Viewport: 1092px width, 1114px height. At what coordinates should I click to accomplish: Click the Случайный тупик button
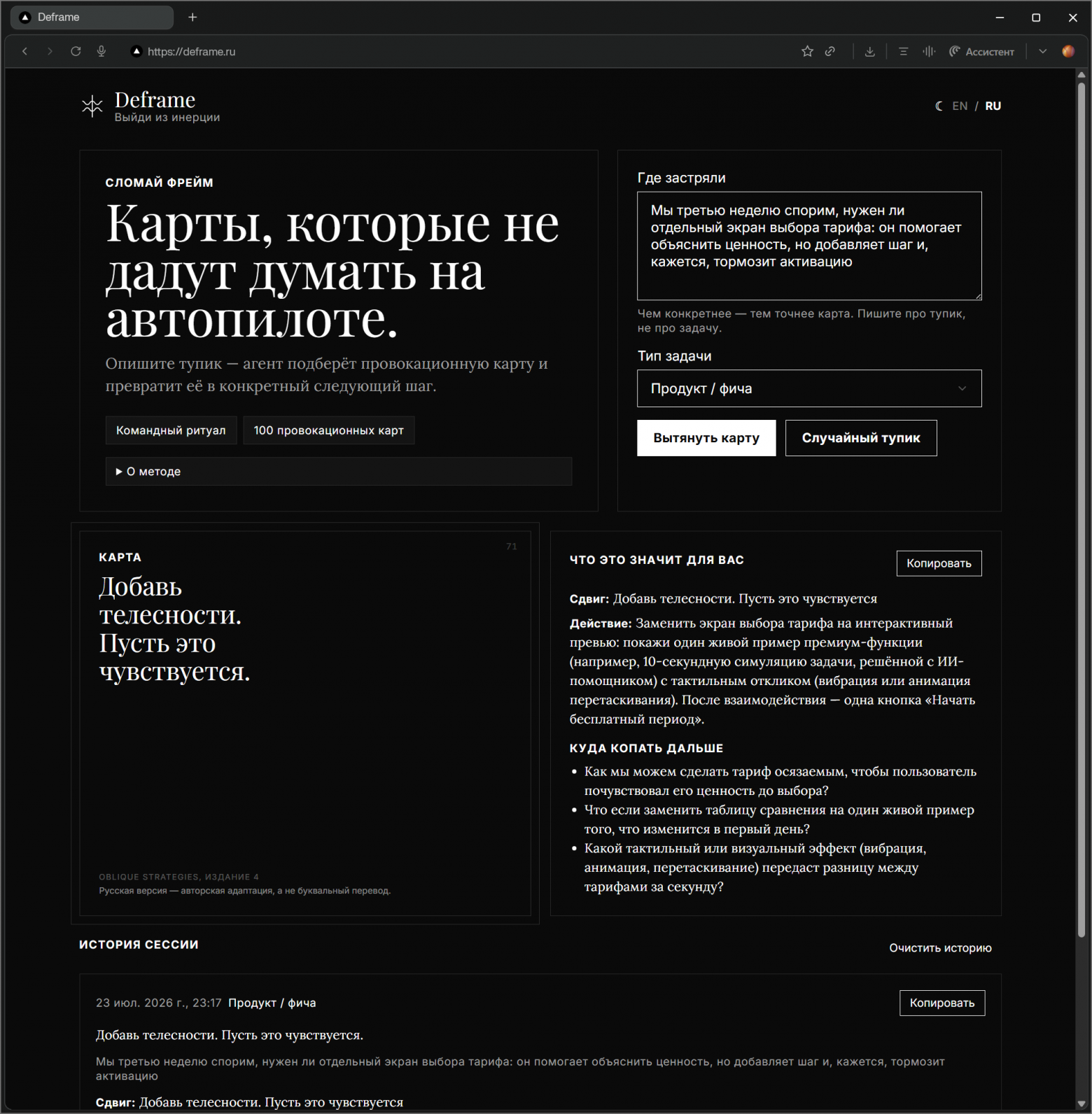coord(861,438)
